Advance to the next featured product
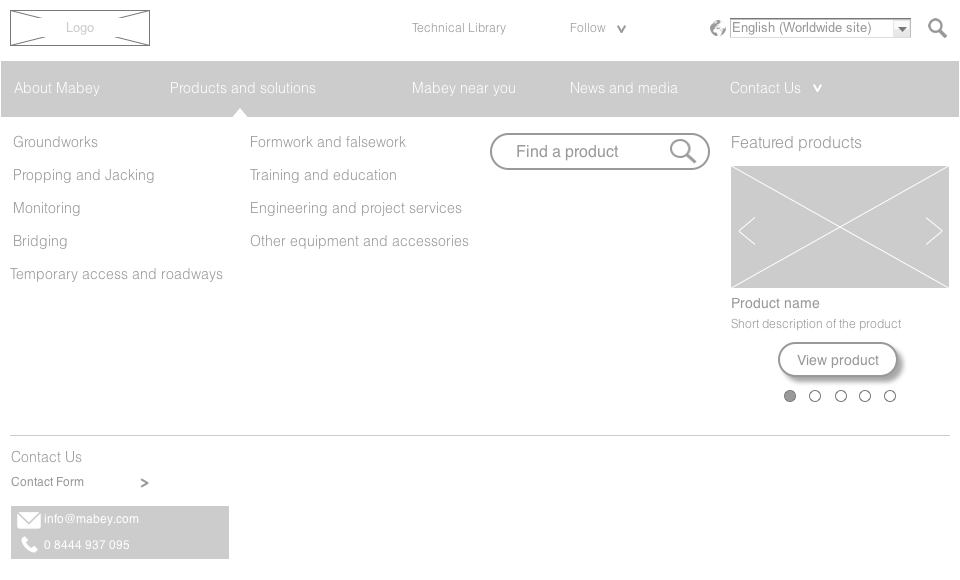 coord(934,231)
